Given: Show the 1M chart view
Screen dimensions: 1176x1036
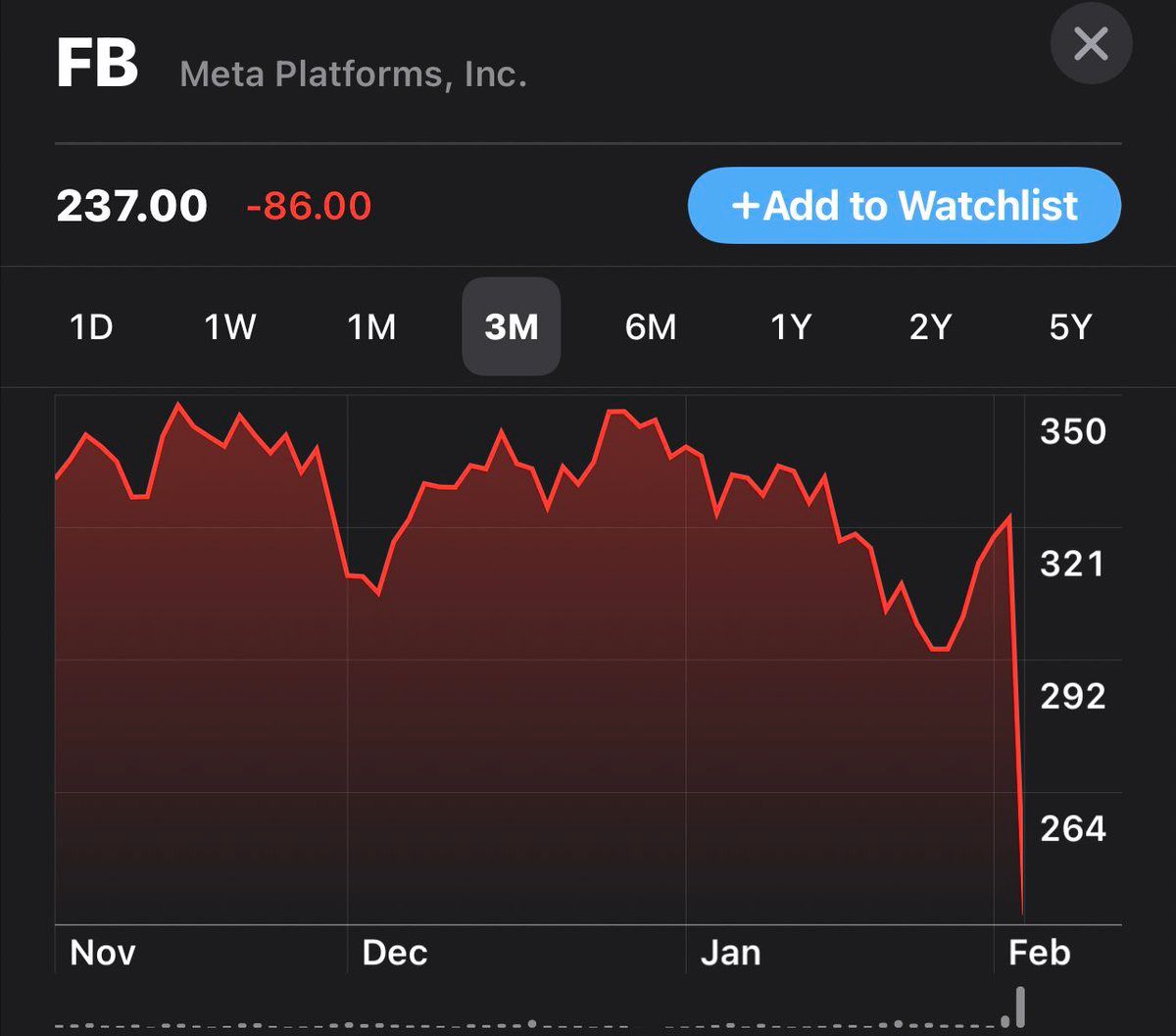Looking at the screenshot, I should click(371, 327).
